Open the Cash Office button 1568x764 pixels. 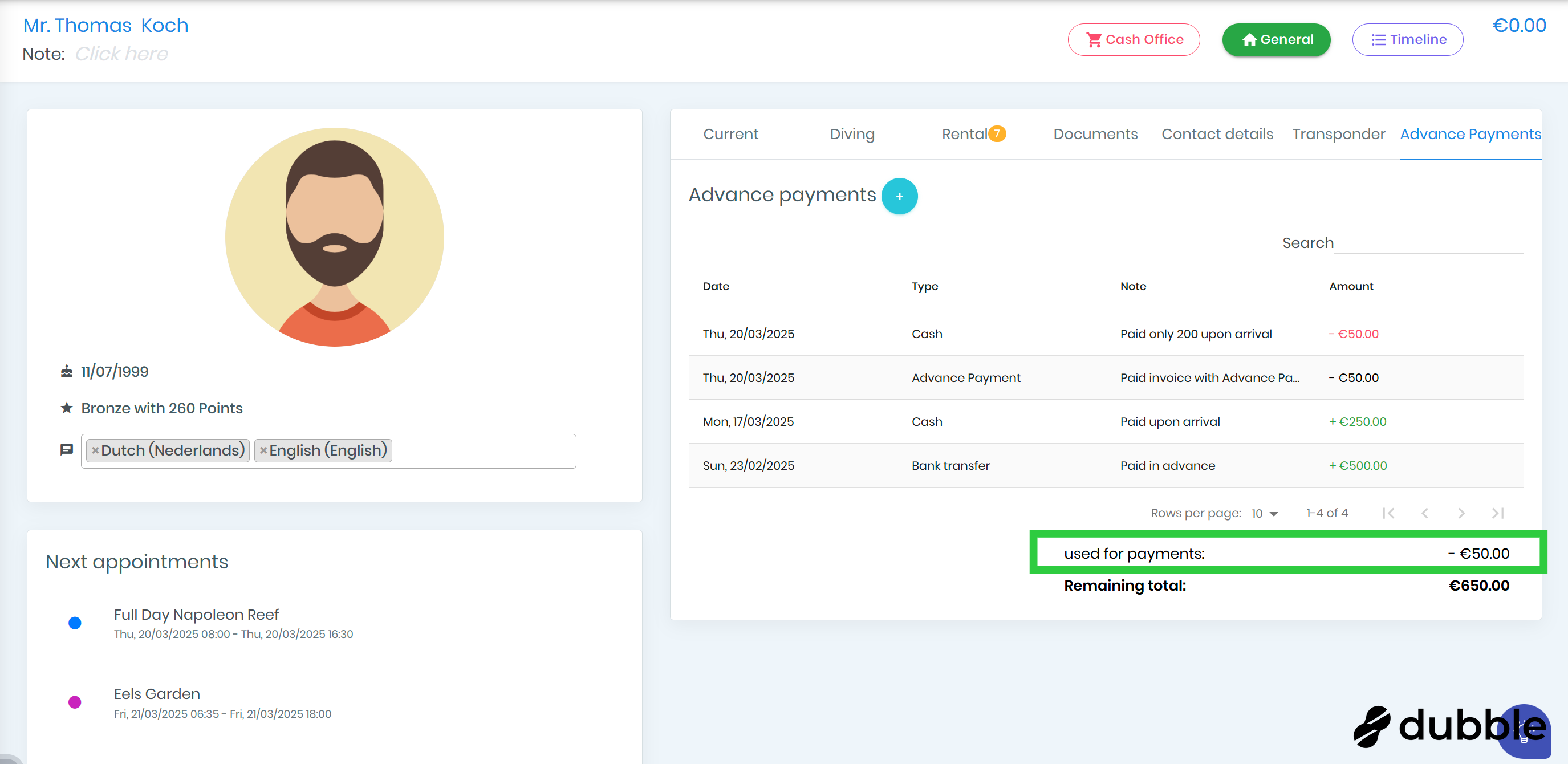coord(1134,39)
